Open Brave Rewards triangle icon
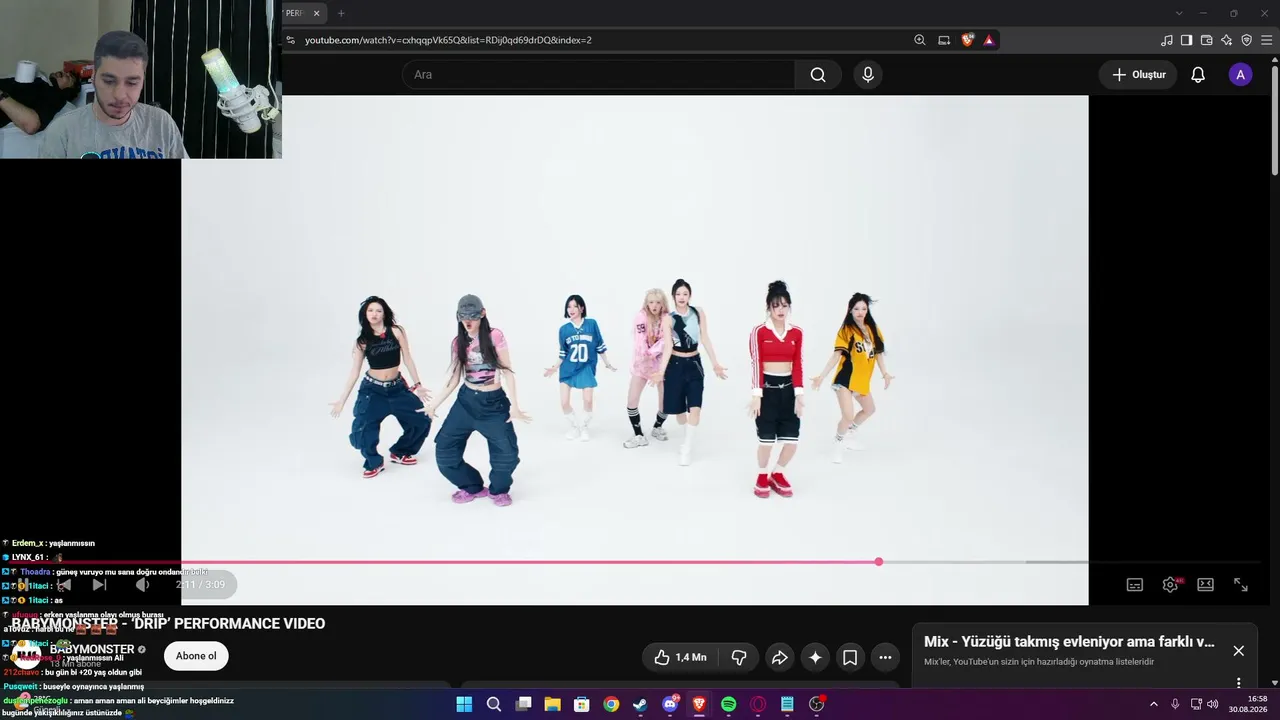 click(x=988, y=40)
